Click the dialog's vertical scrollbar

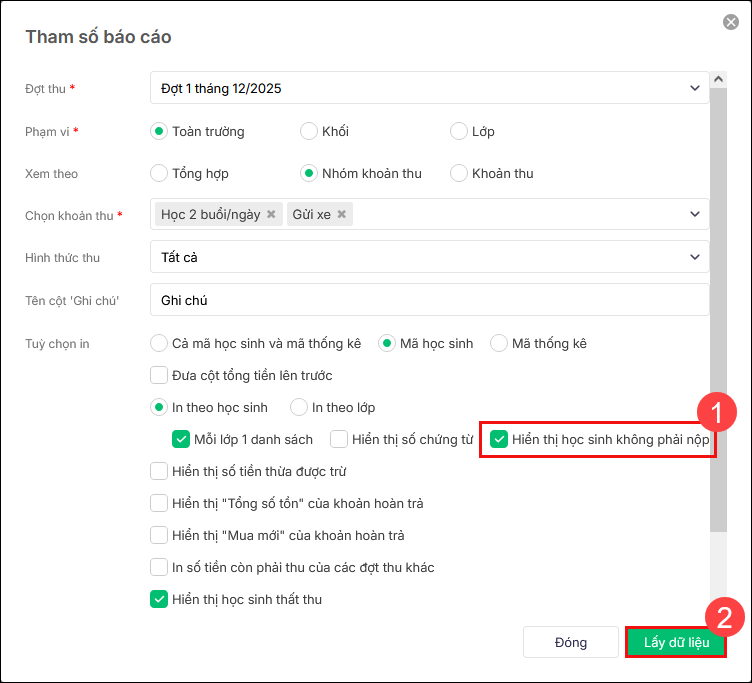tap(718, 300)
